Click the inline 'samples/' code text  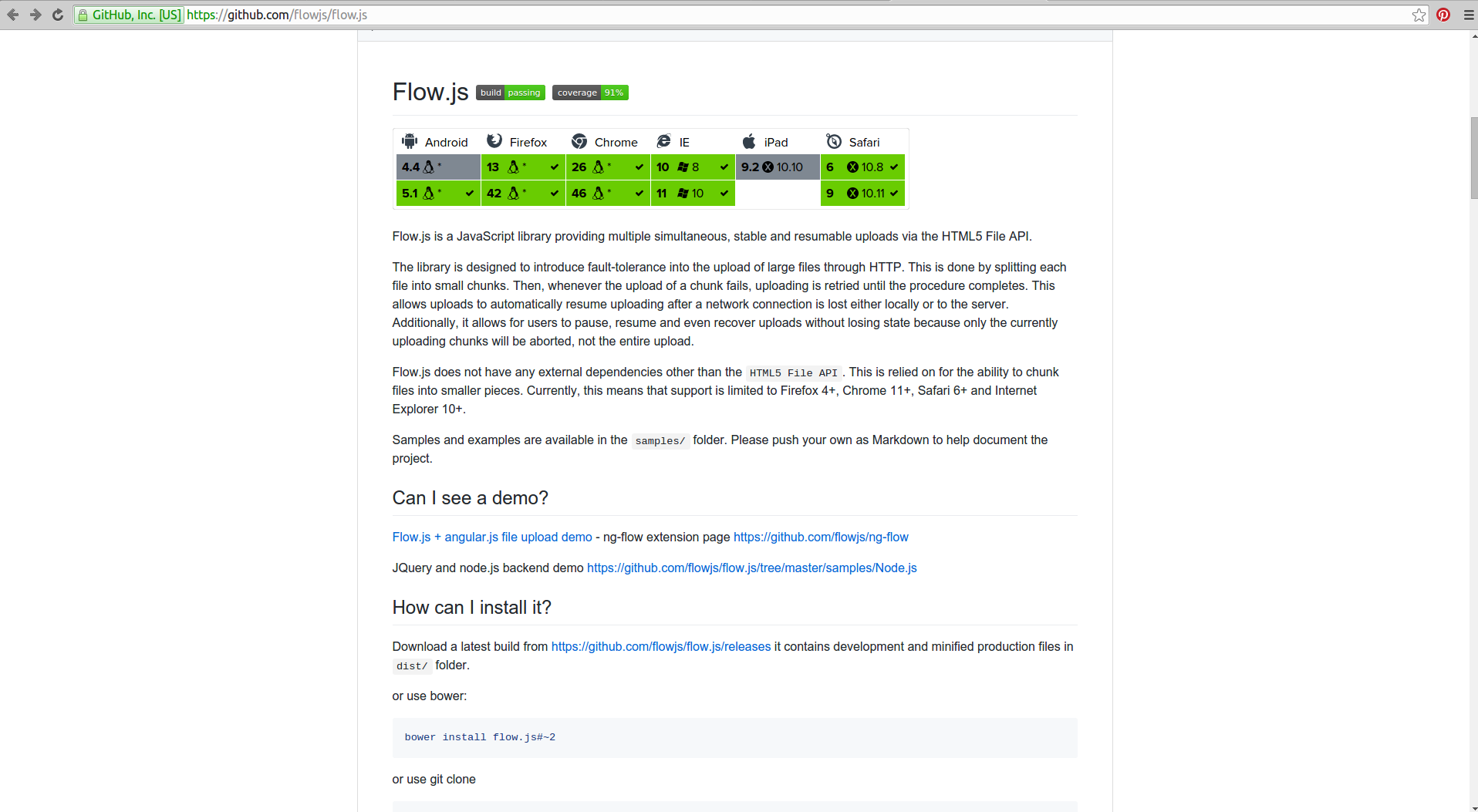point(660,440)
